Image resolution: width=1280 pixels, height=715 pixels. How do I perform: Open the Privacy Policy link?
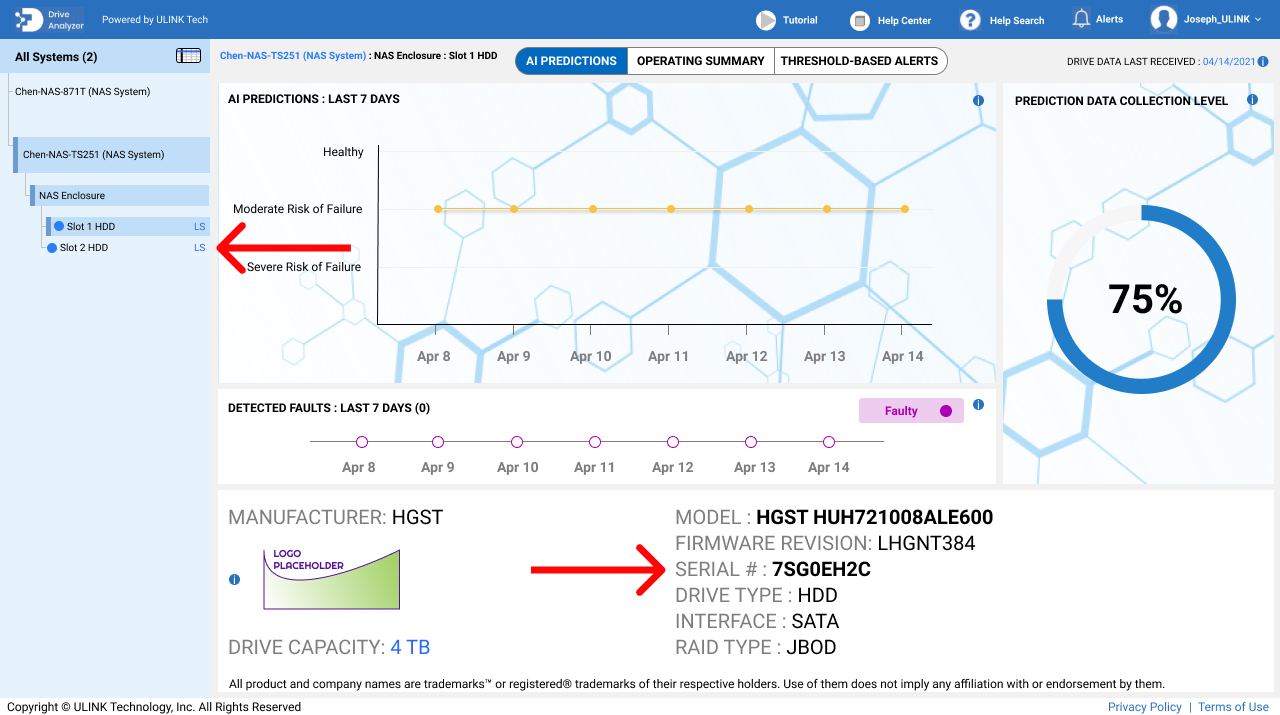click(x=1144, y=707)
